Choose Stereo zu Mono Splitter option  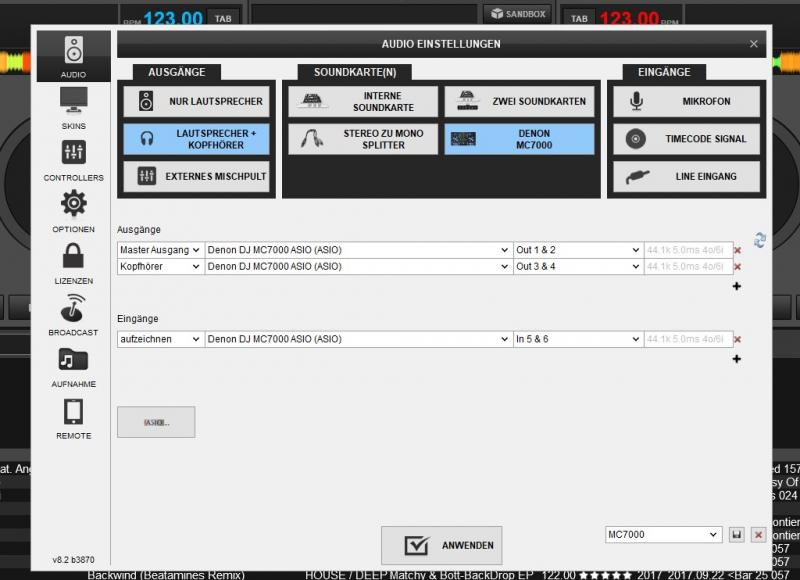[x=363, y=139]
